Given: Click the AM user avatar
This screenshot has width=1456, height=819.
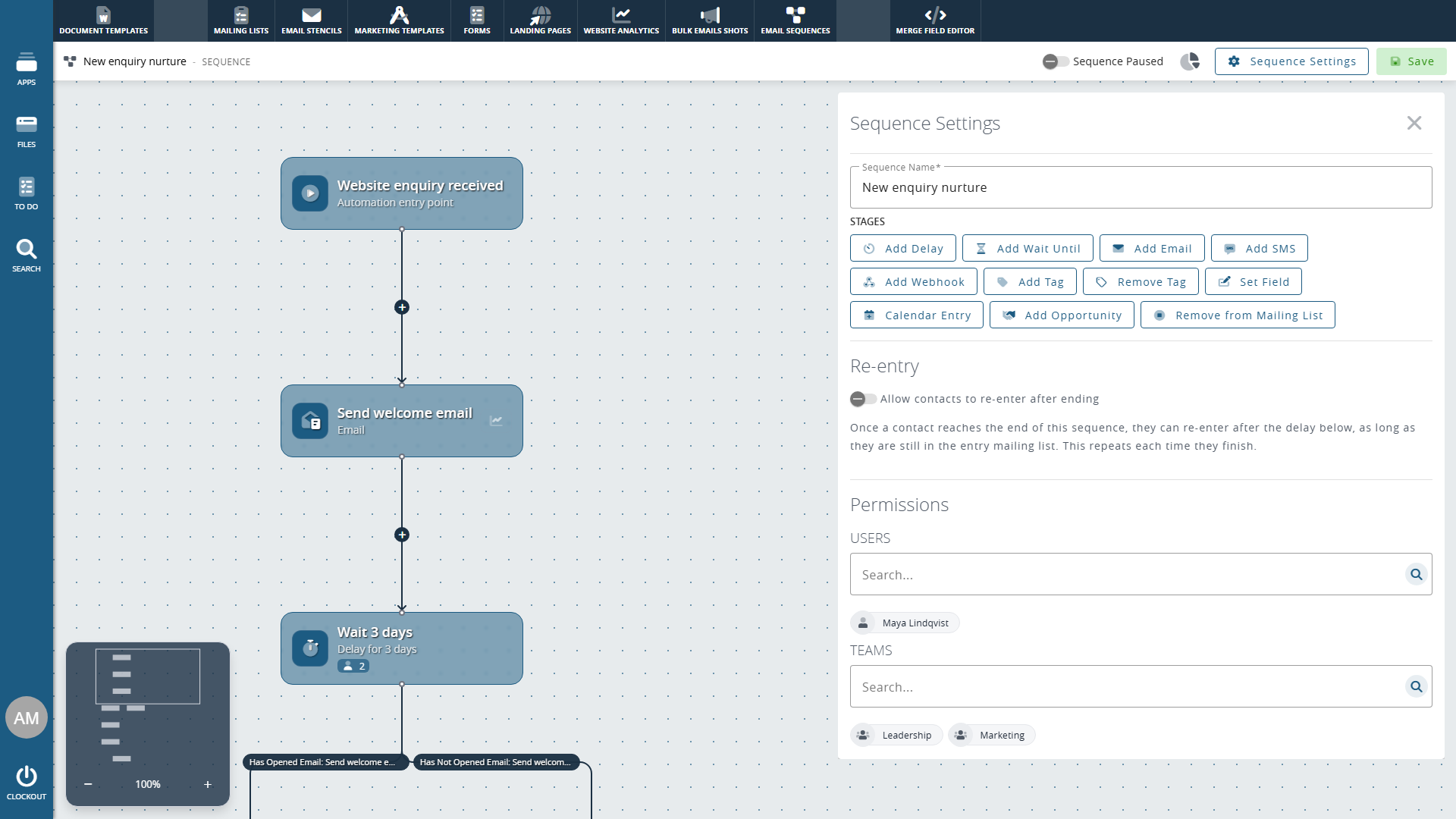Looking at the screenshot, I should click(27, 717).
